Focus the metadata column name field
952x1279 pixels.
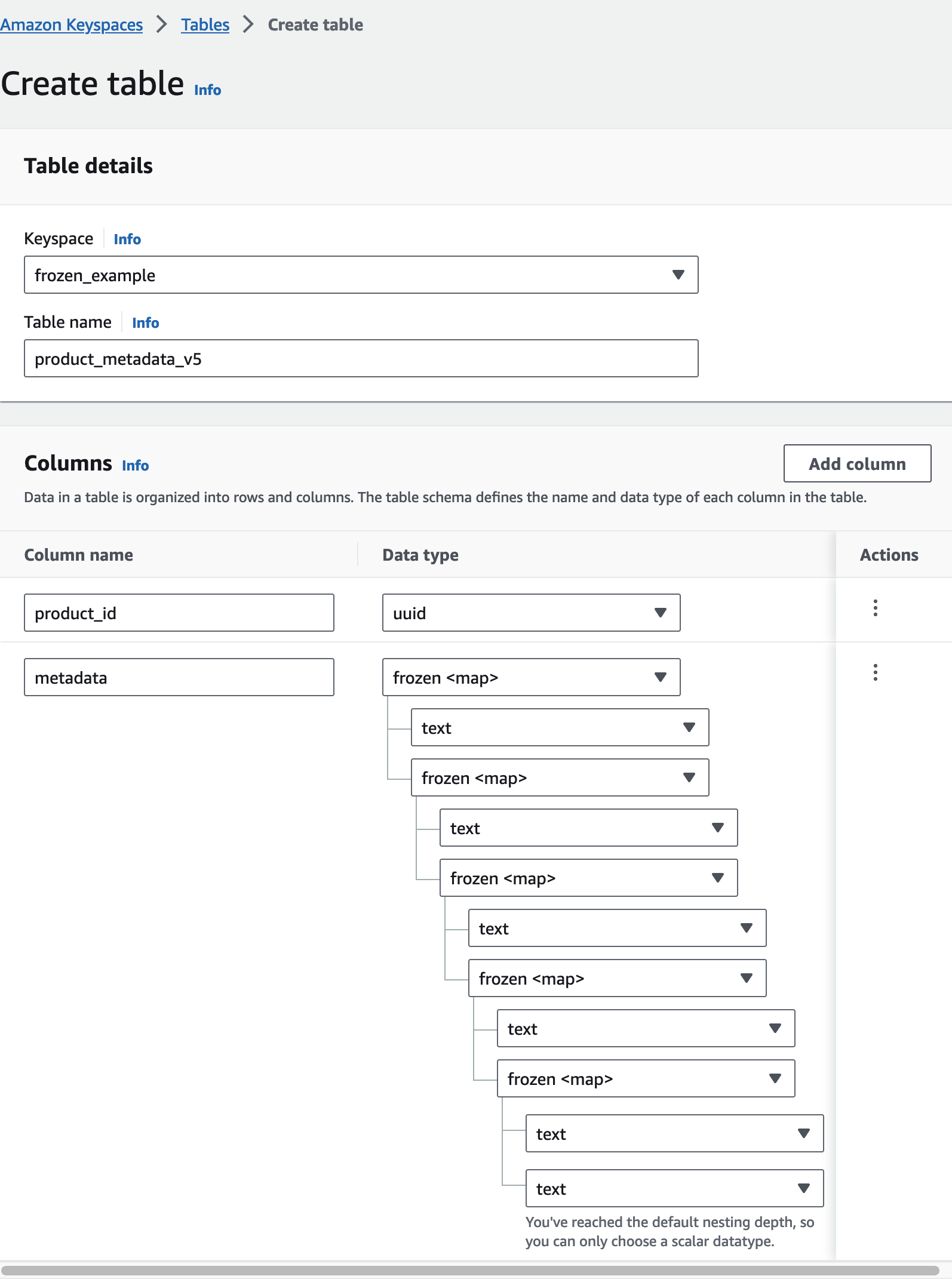[x=179, y=678]
